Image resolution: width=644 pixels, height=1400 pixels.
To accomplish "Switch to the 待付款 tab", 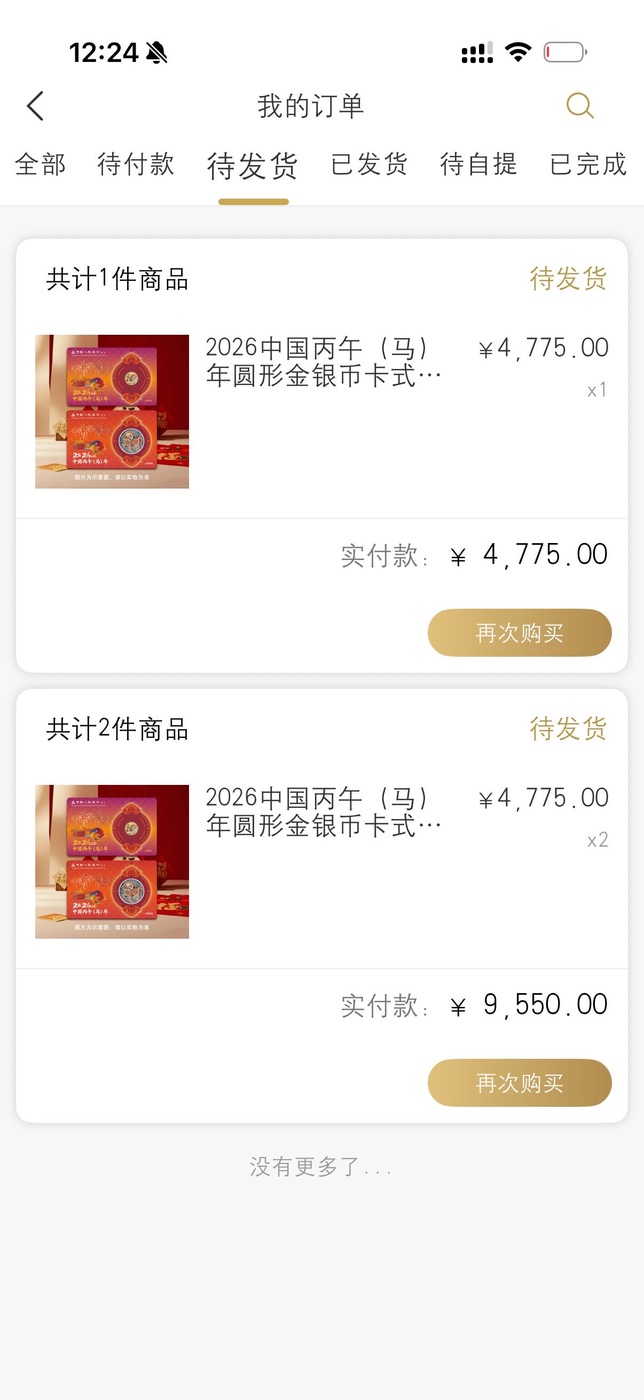I will pos(136,164).
